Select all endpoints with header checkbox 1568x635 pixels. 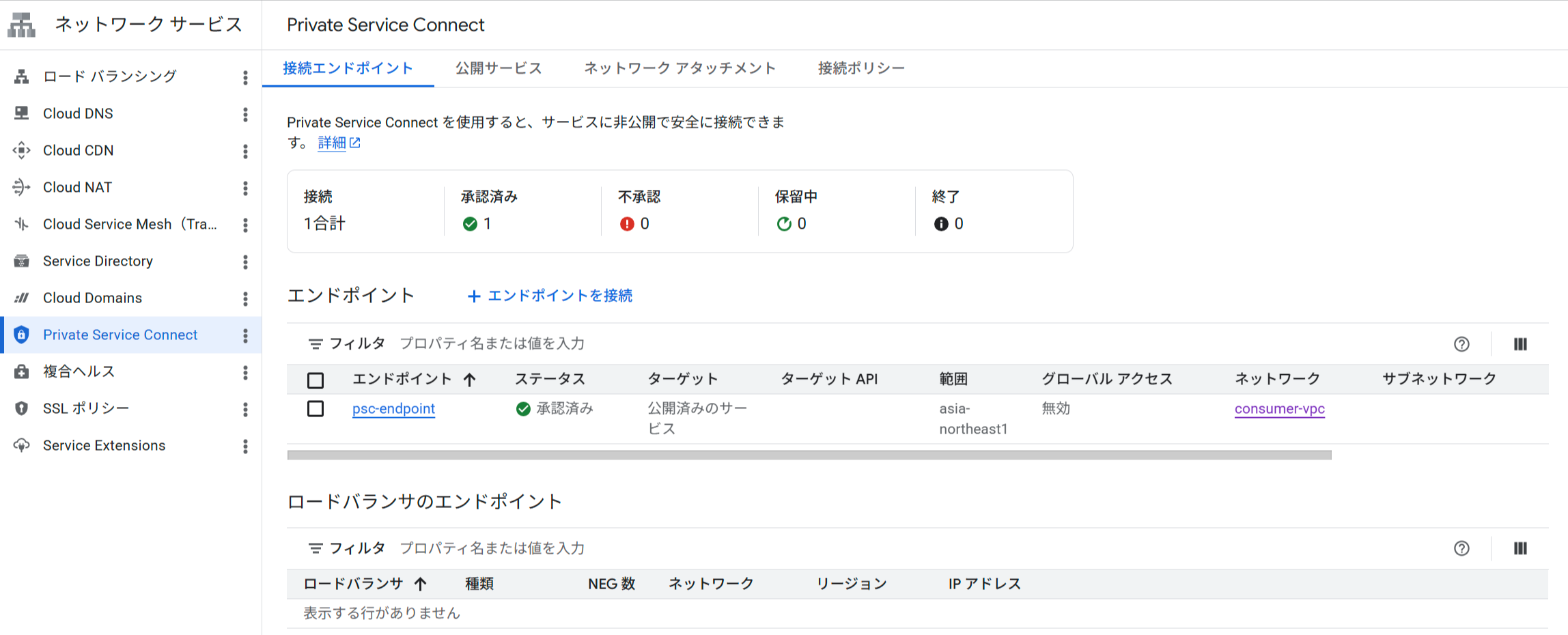(316, 380)
